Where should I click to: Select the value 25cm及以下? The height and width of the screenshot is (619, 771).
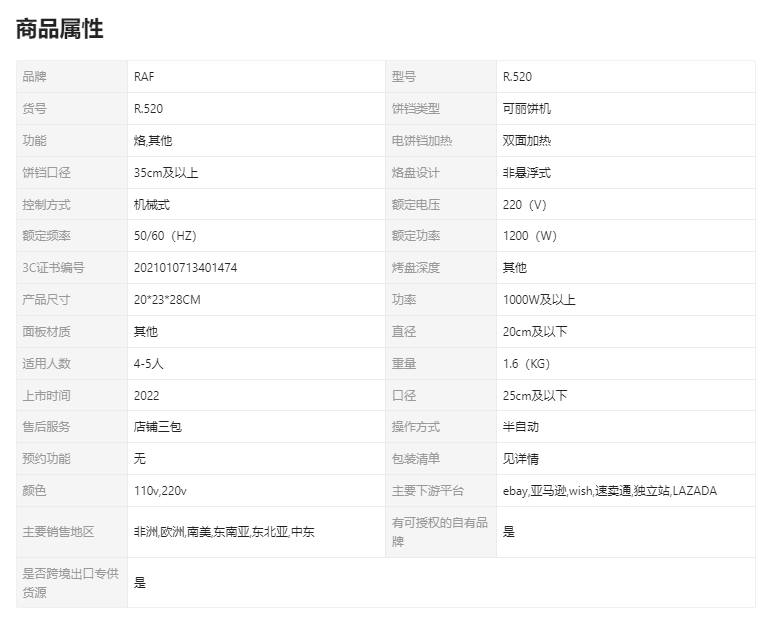[534, 395]
